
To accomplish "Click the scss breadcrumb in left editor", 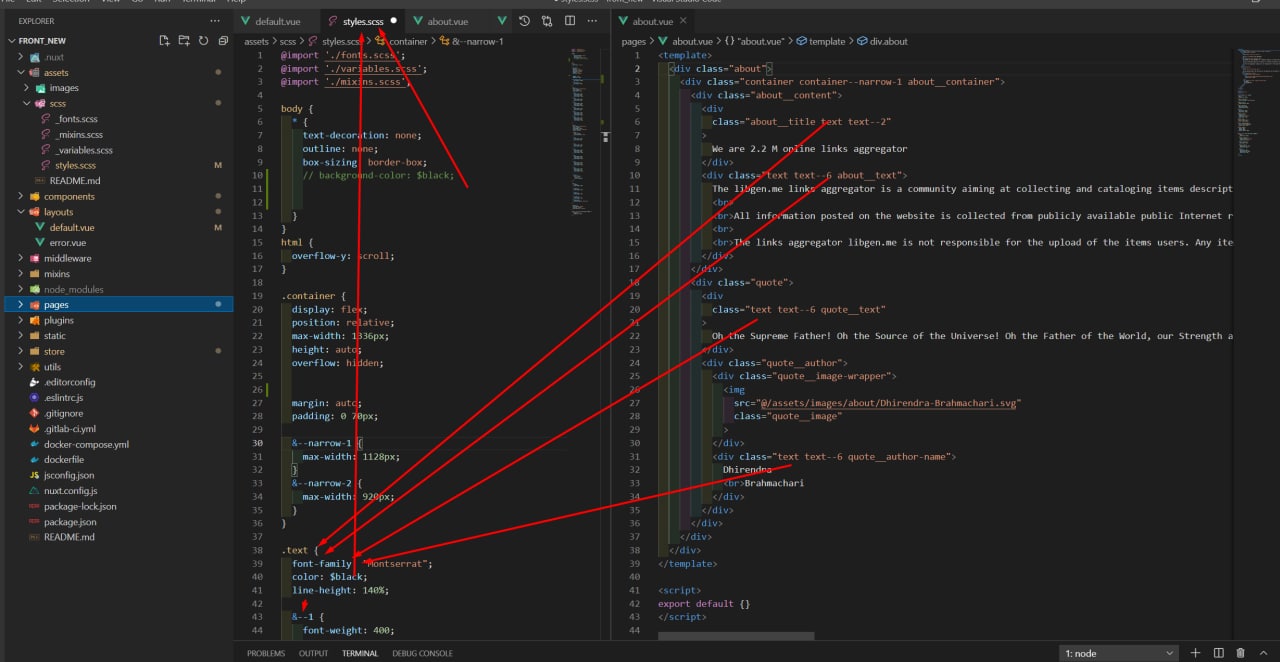I will [x=288, y=41].
